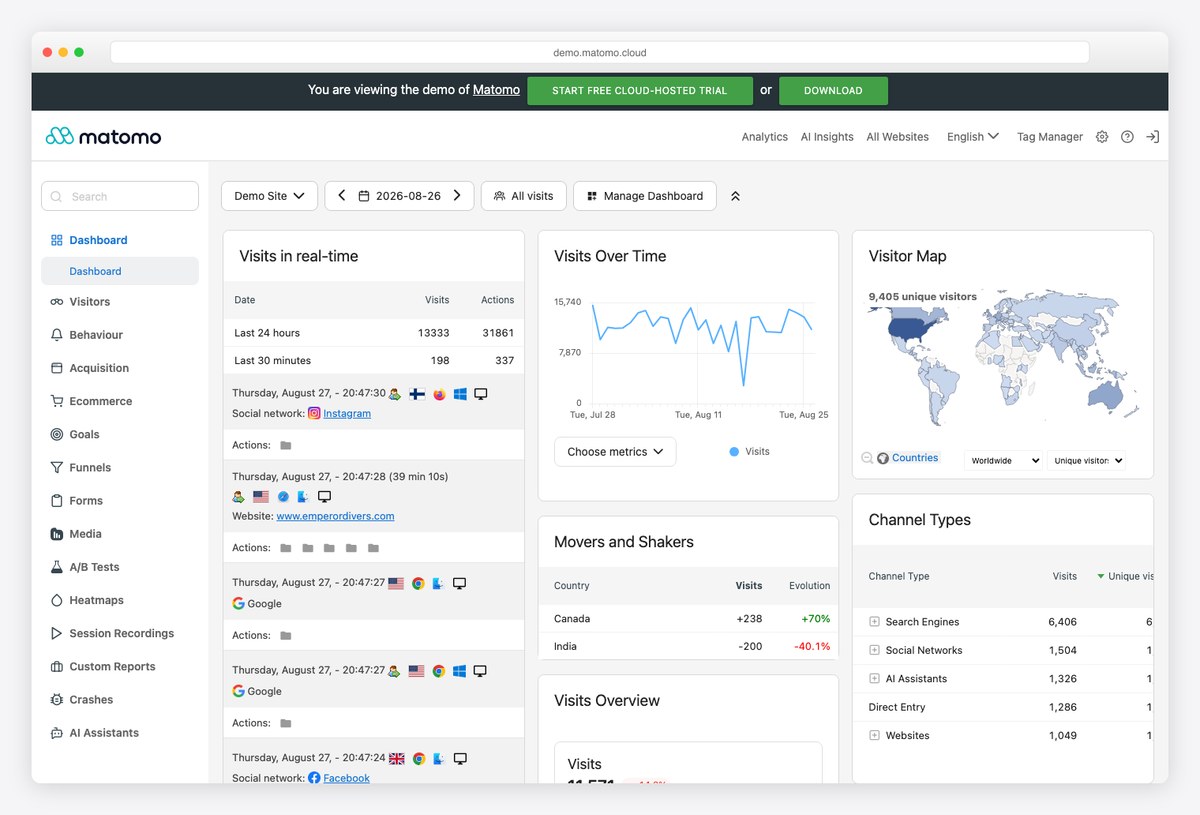This screenshot has height=815, width=1200.
Task: Click Start Free Cloud-Hosted Trial button
Action: (640, 90)
